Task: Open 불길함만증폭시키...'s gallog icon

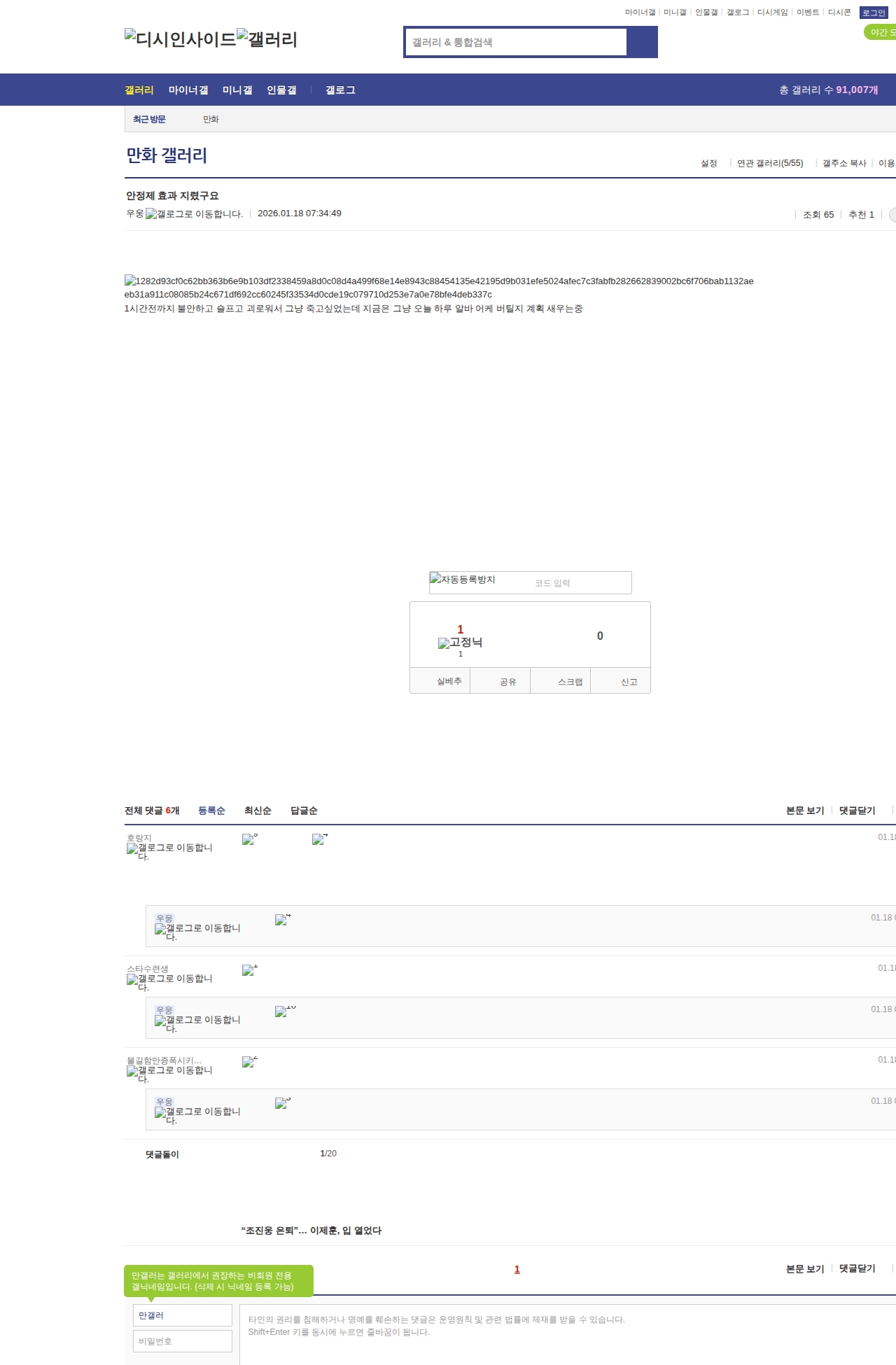Action: 169,1074
